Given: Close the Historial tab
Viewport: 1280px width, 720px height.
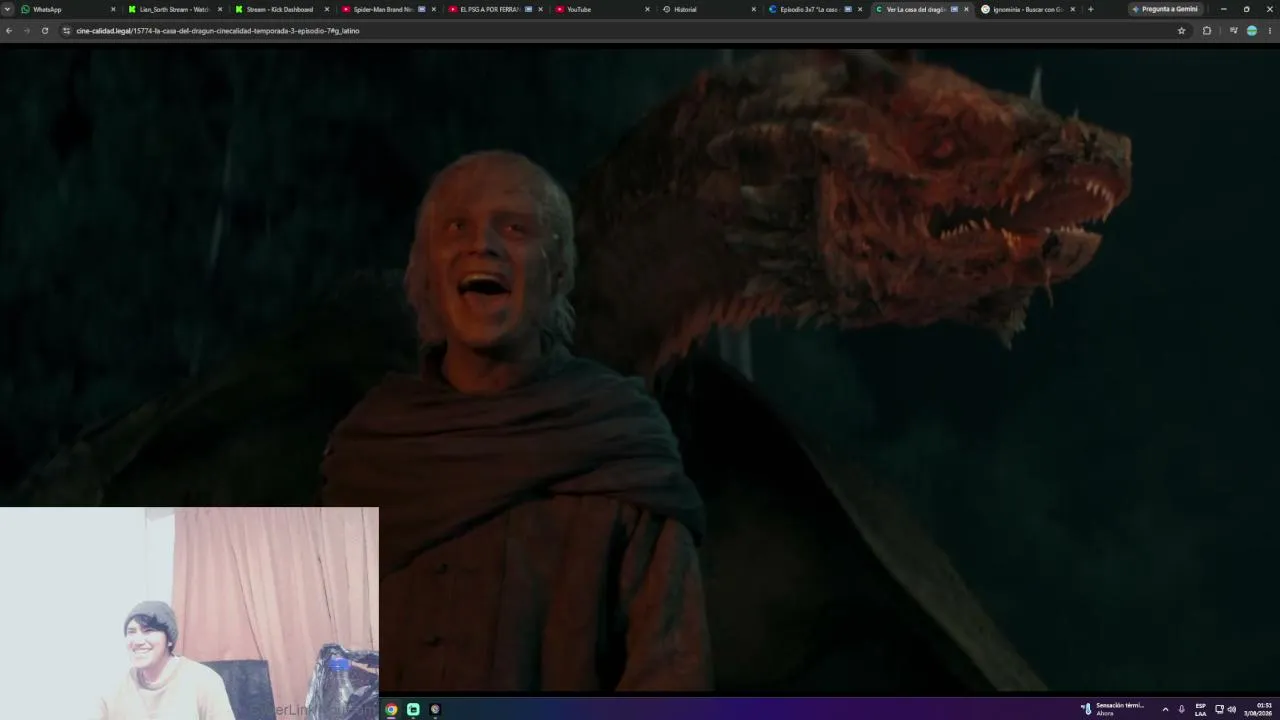Looking at the screenshot, I should (x=754, y=9).
